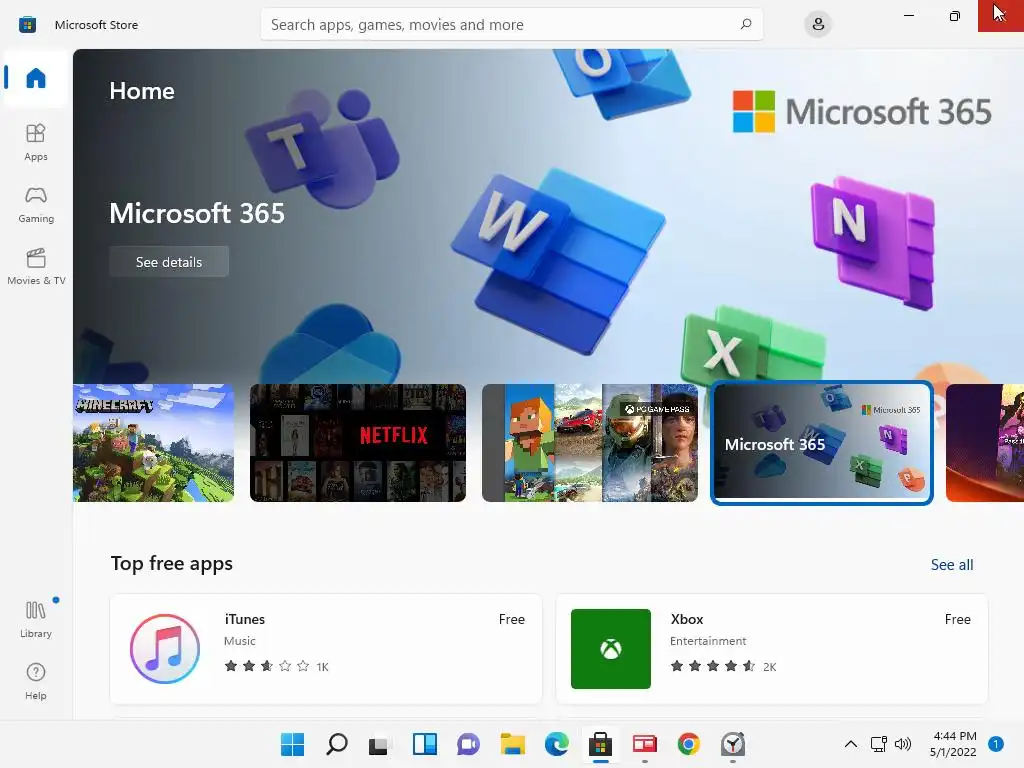Click the search magnifier icon in the search box
The image size is (1024, 768).
tap(746, 25)
